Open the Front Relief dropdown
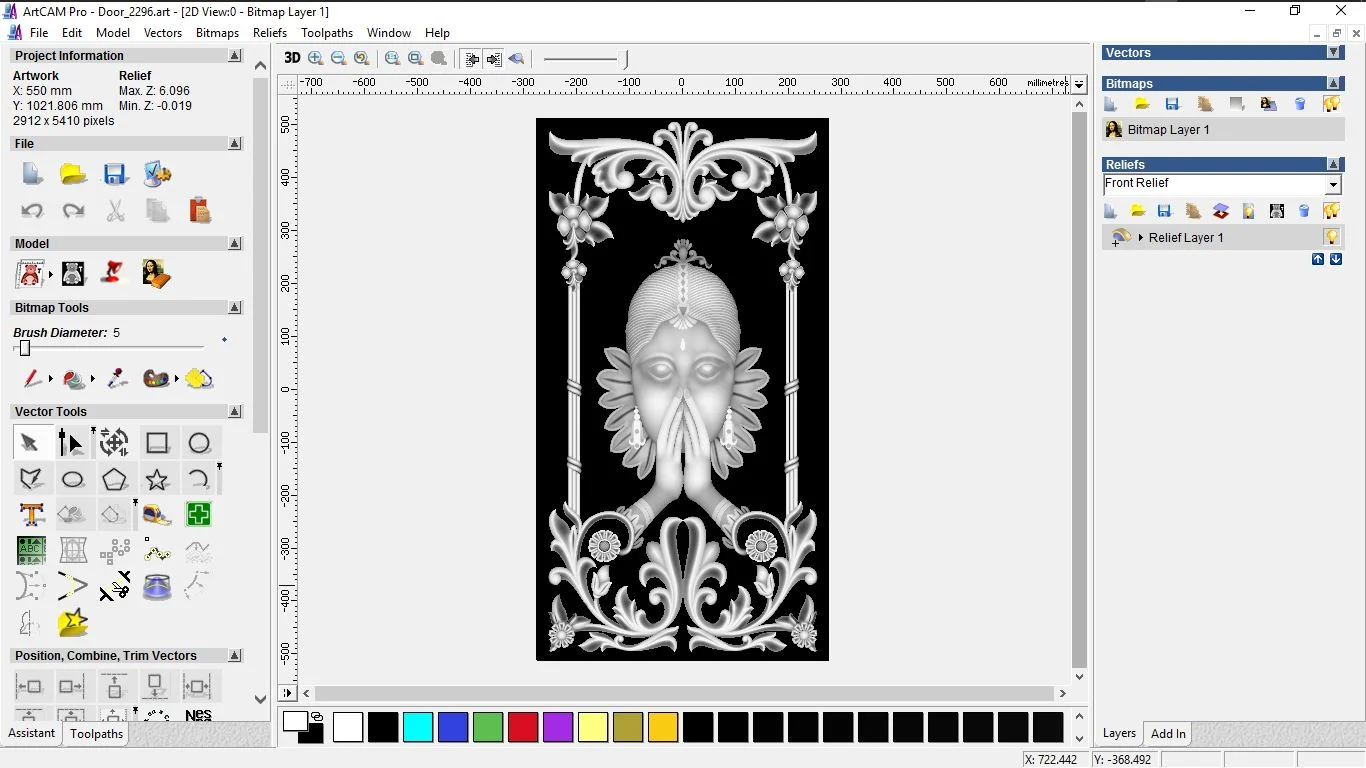The width and height of the screenshot is (1366, 768). click(x=1332, y=185)
